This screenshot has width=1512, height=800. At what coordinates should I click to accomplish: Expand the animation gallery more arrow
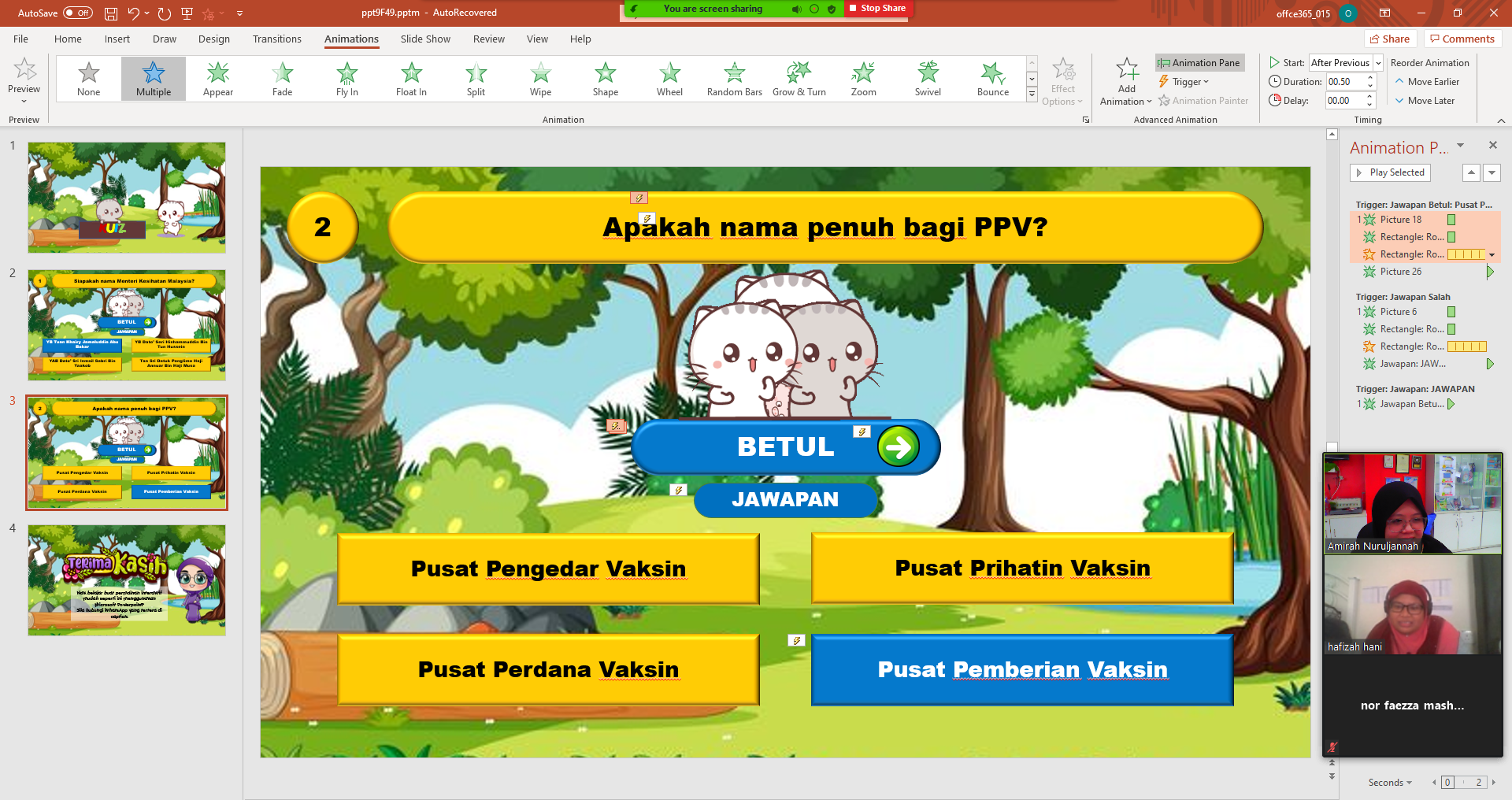coord(1032,94)
